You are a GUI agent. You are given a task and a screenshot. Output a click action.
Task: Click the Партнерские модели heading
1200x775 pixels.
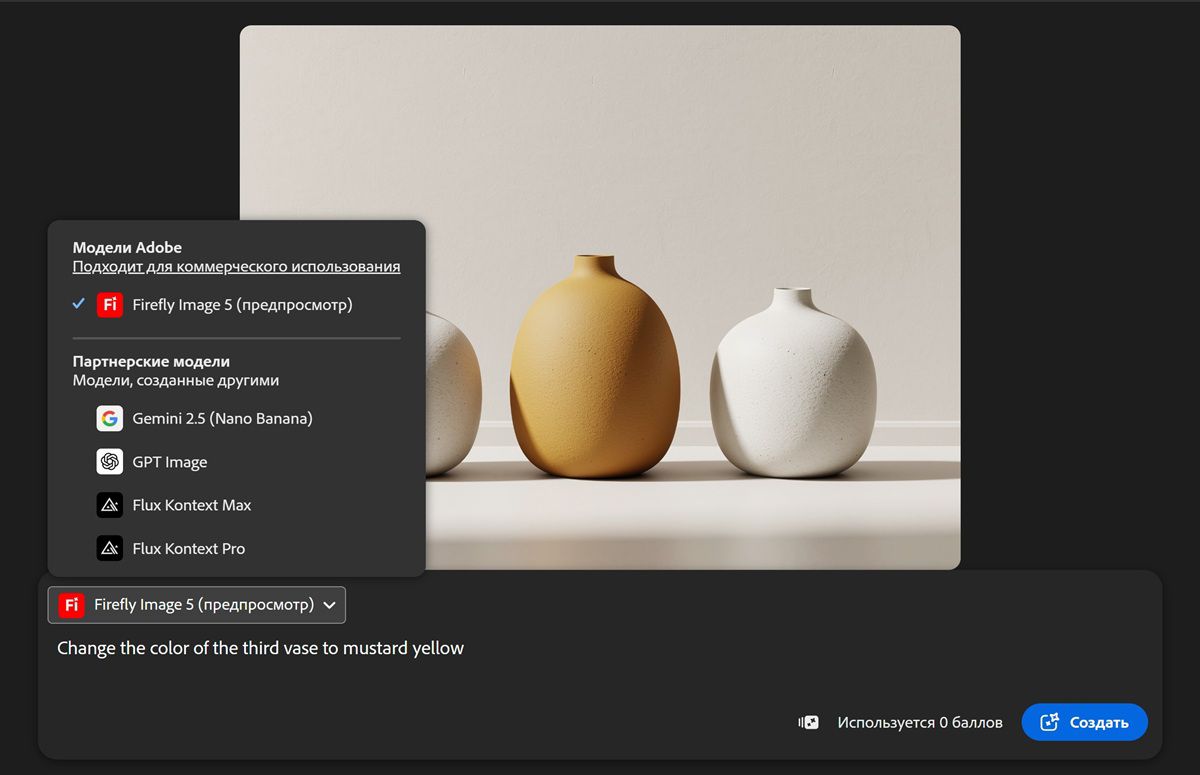point(151,362)
